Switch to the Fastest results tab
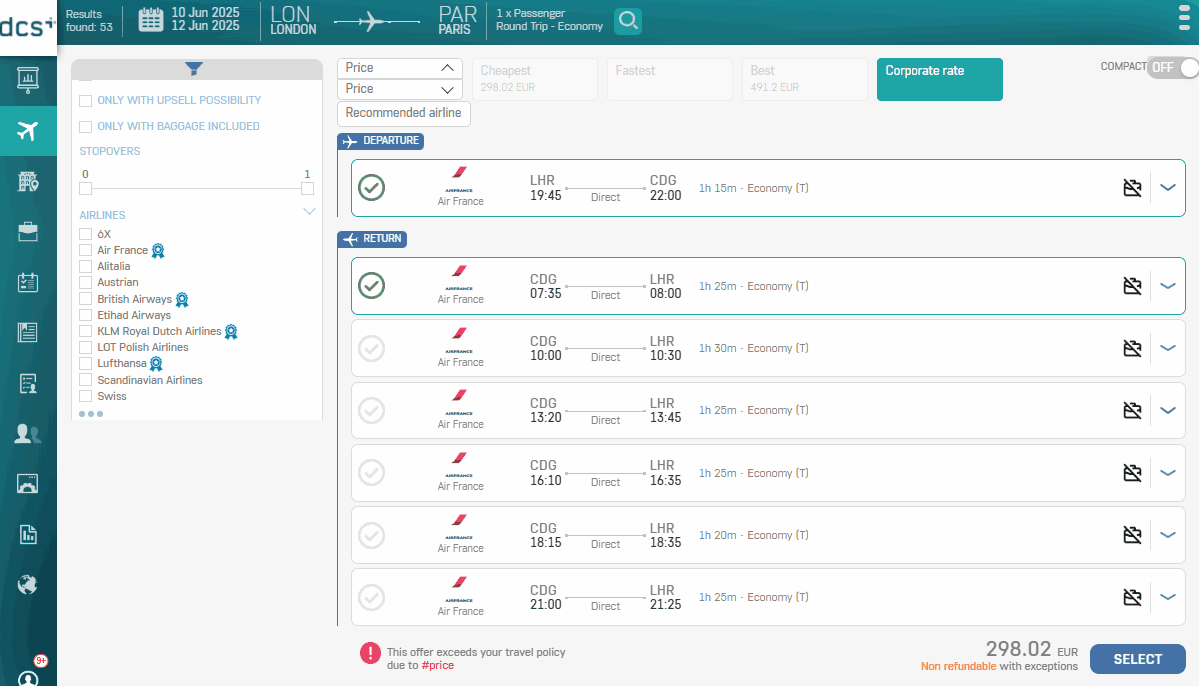Screen dimensions: 1199x686 click(x=669, y=79)
